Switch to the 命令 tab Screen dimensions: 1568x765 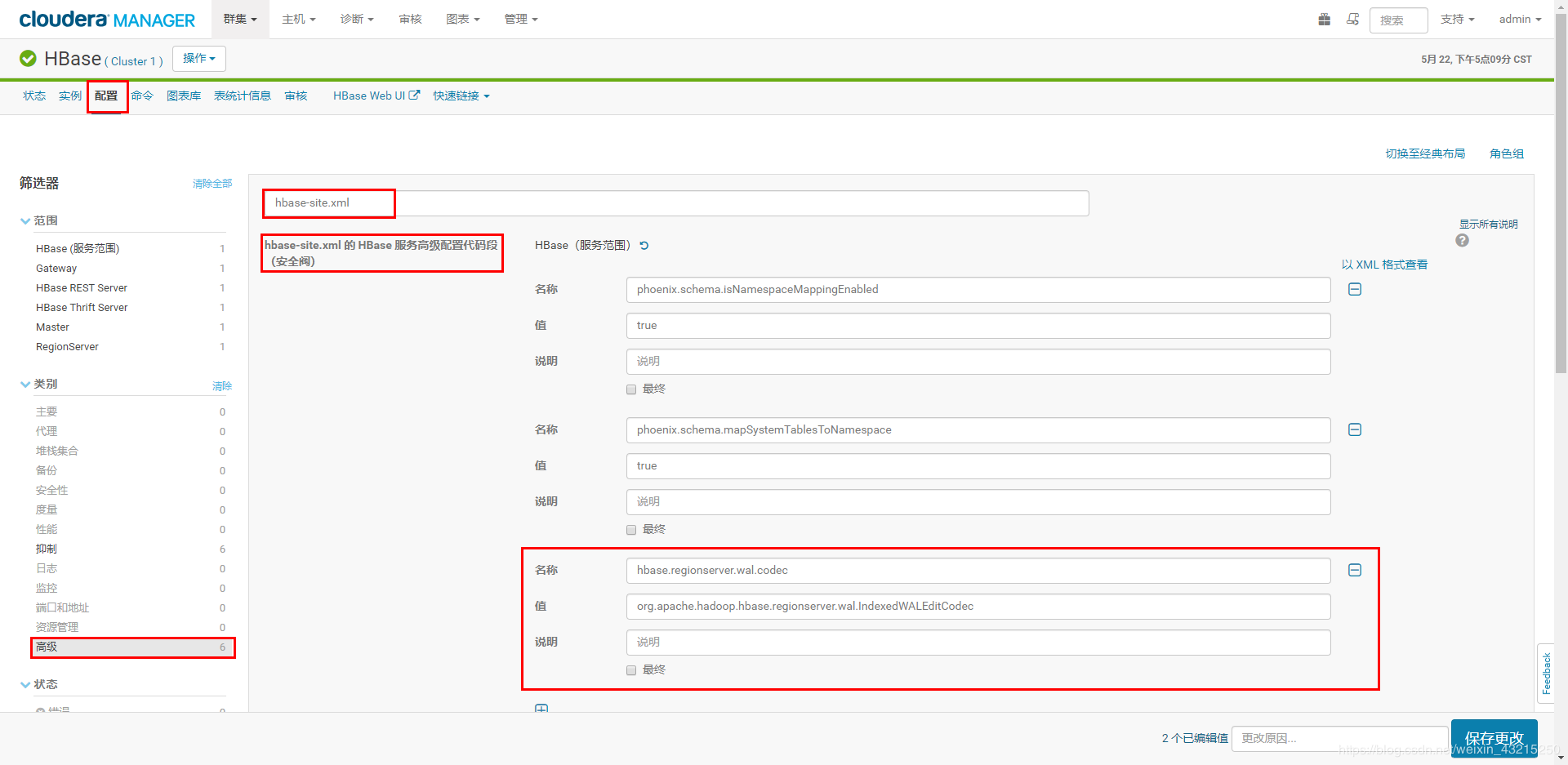(142, 96)
